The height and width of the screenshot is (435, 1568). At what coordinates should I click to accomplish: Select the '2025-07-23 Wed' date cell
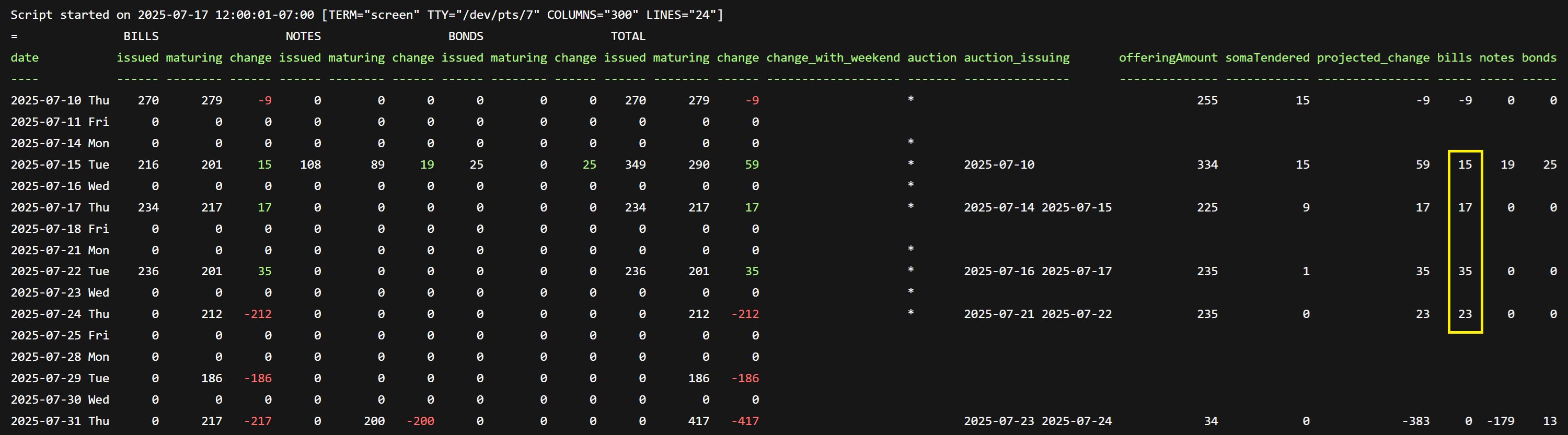[x=60, y=292]
